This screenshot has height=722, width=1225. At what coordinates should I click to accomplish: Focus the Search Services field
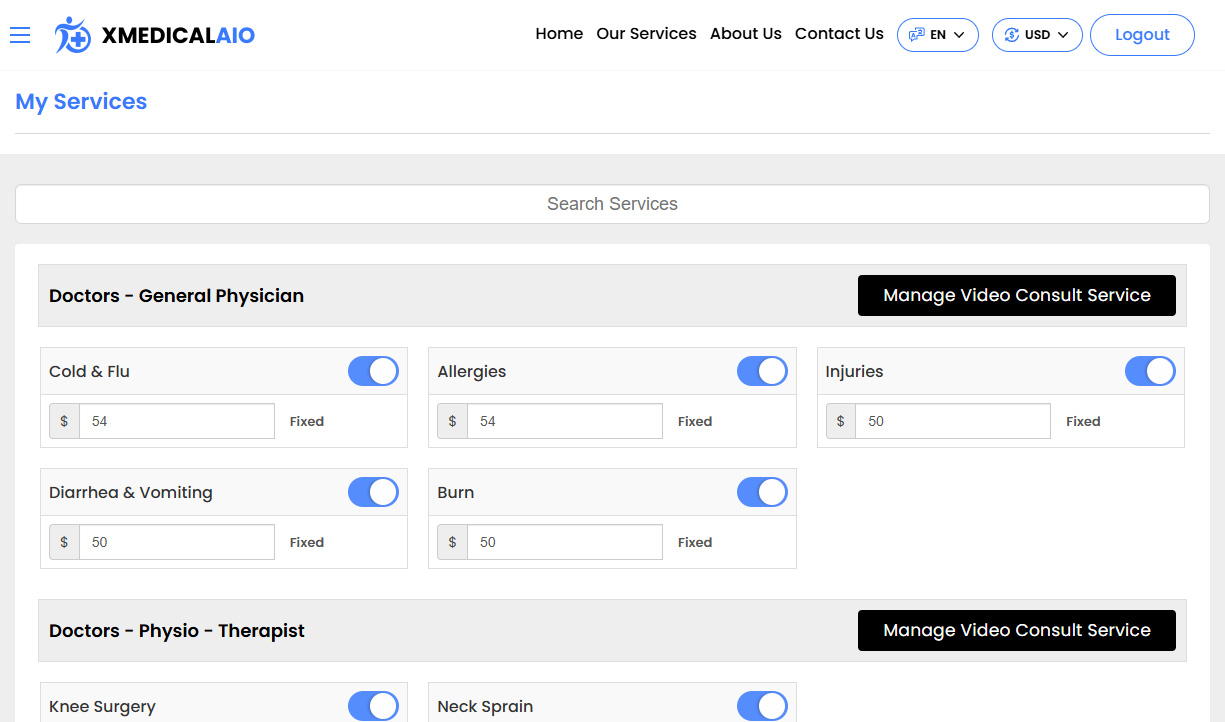tap(612, 204)
